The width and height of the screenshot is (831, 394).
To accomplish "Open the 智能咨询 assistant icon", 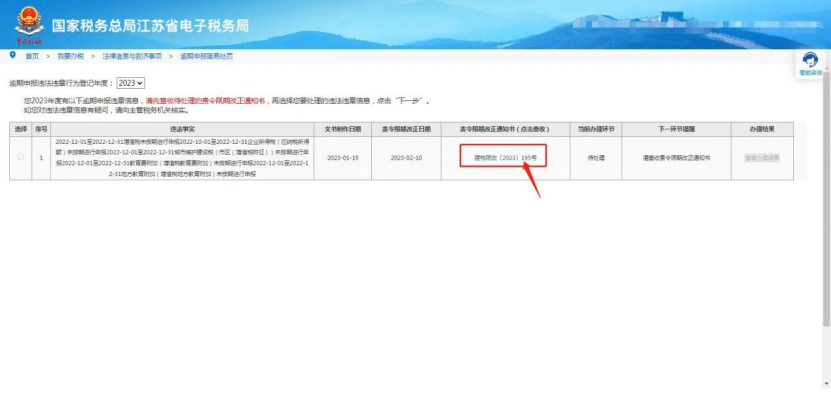I will [810, 64].
